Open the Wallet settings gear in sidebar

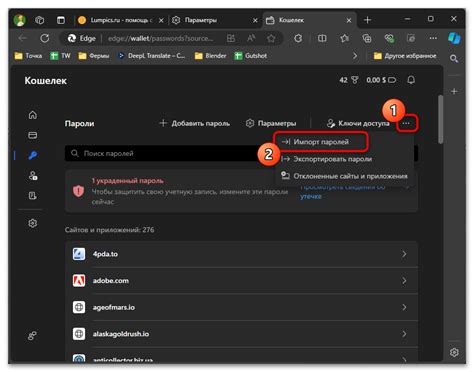pos(33,223)
